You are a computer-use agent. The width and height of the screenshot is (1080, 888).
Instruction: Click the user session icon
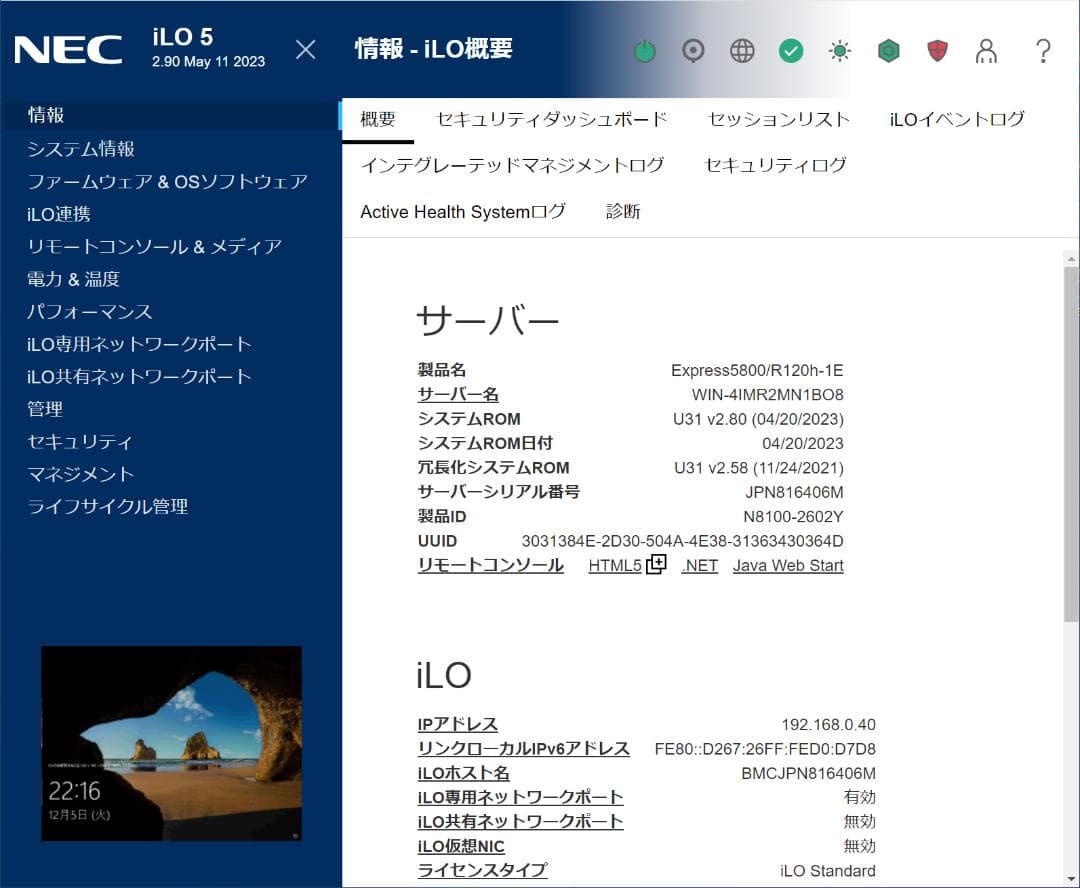coord(987,52)
